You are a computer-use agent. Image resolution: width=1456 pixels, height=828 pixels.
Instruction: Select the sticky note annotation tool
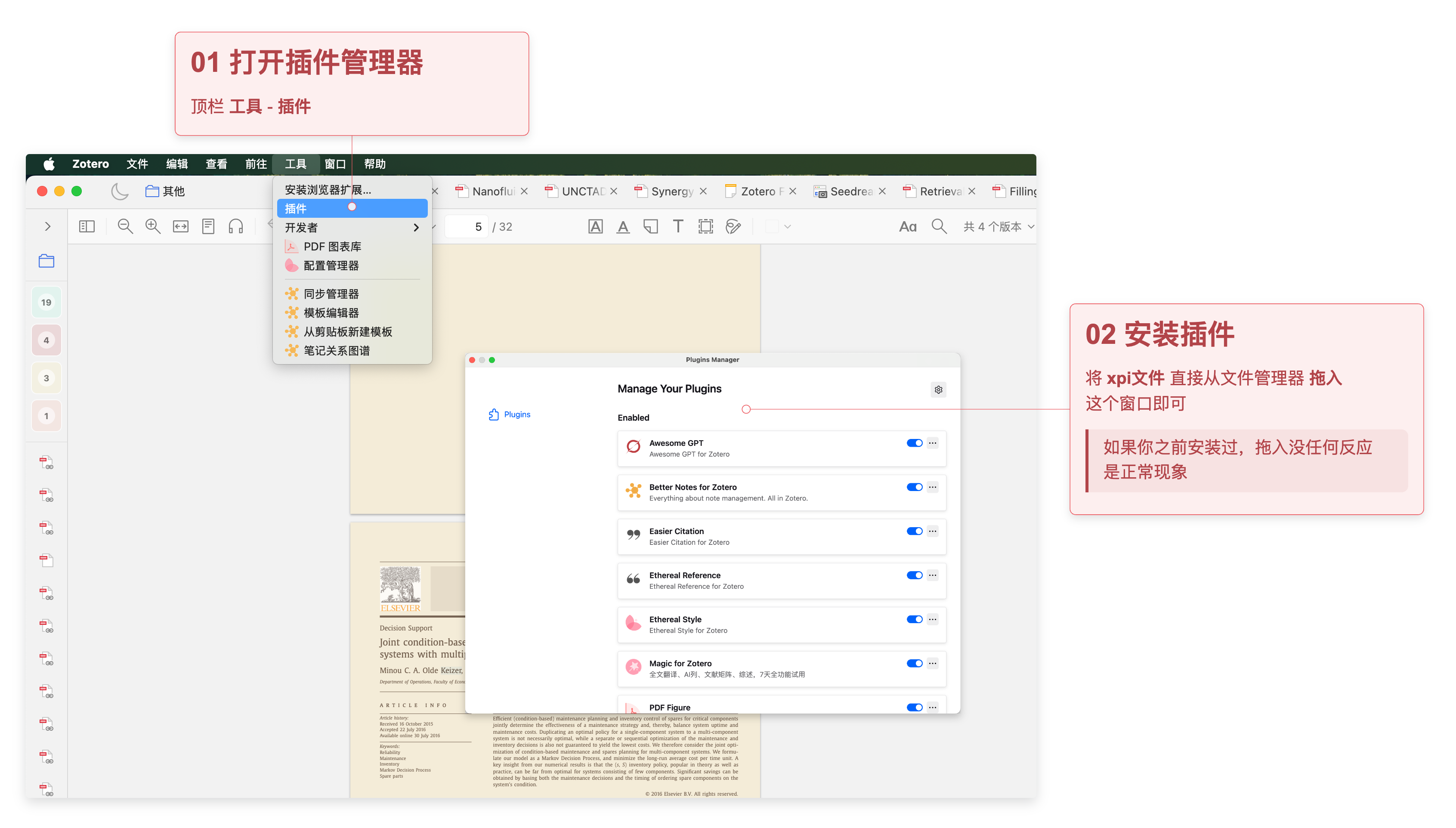tap(651, 227)
